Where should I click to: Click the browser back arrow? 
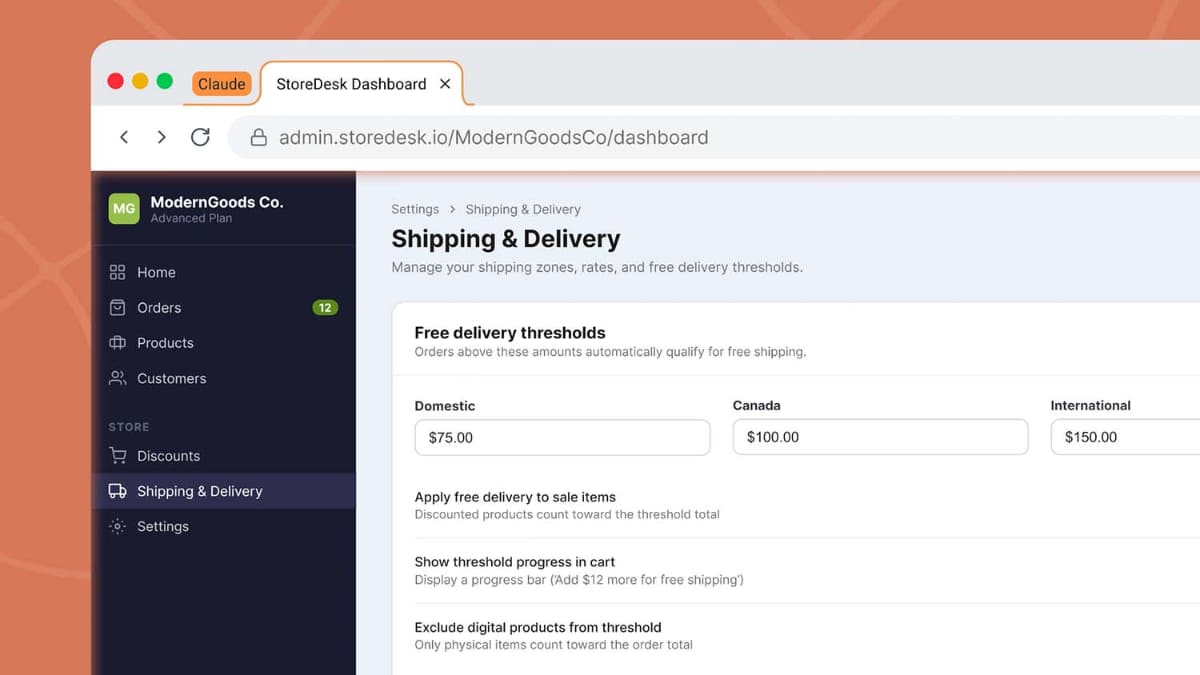point(124,137)
